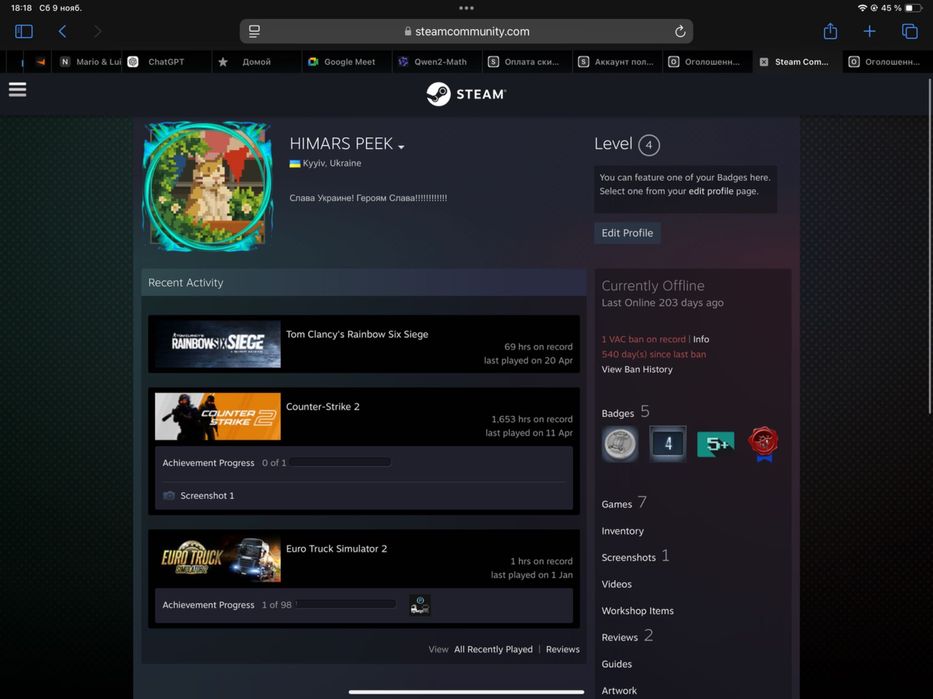Click the Euro Truck Simulator 2 banner

point(218,559)
